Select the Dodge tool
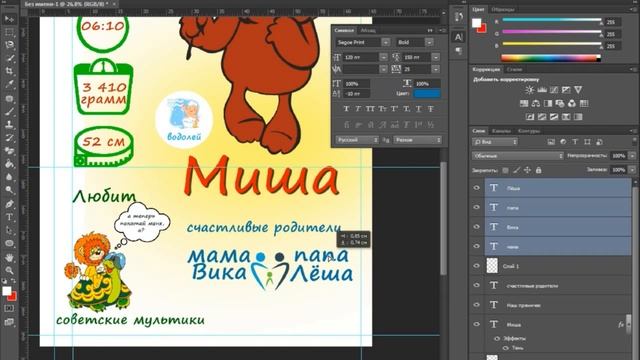This screenshot has height=360, width=640. (x=9, y=190)
